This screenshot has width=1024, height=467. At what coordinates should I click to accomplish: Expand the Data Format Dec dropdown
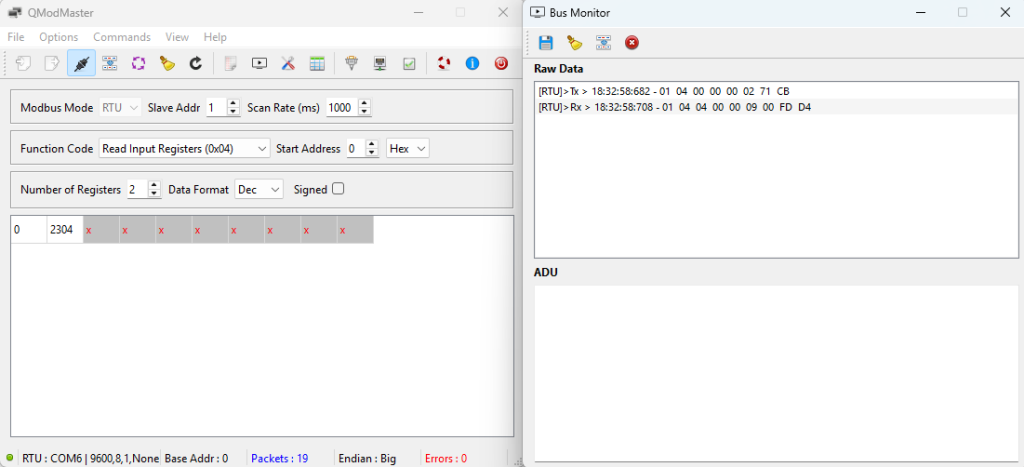[259, 189]
